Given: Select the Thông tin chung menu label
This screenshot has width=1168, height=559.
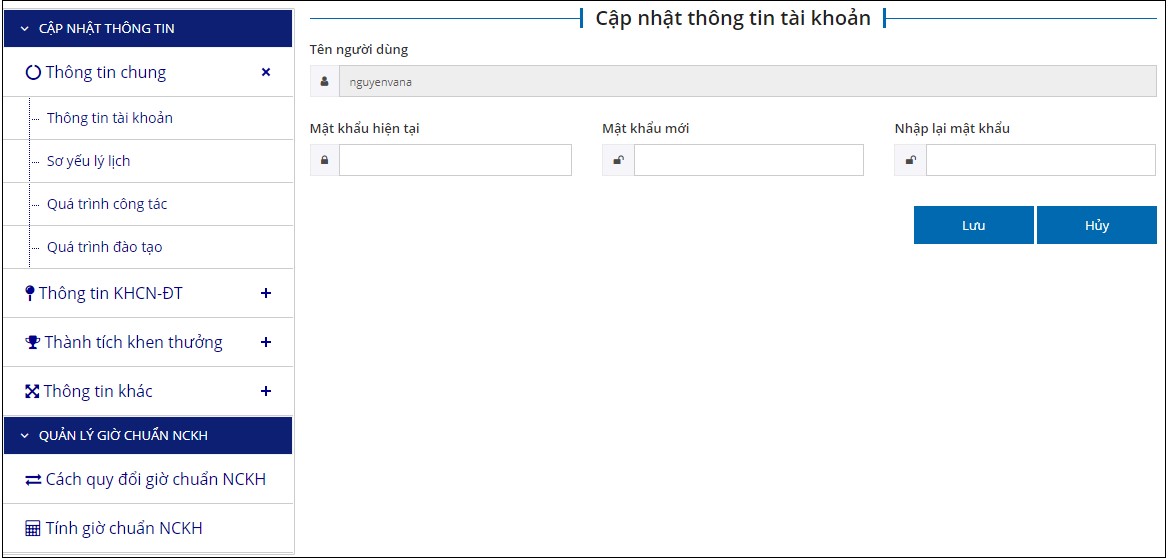Looking at the screenshot, I should [106, 72].
